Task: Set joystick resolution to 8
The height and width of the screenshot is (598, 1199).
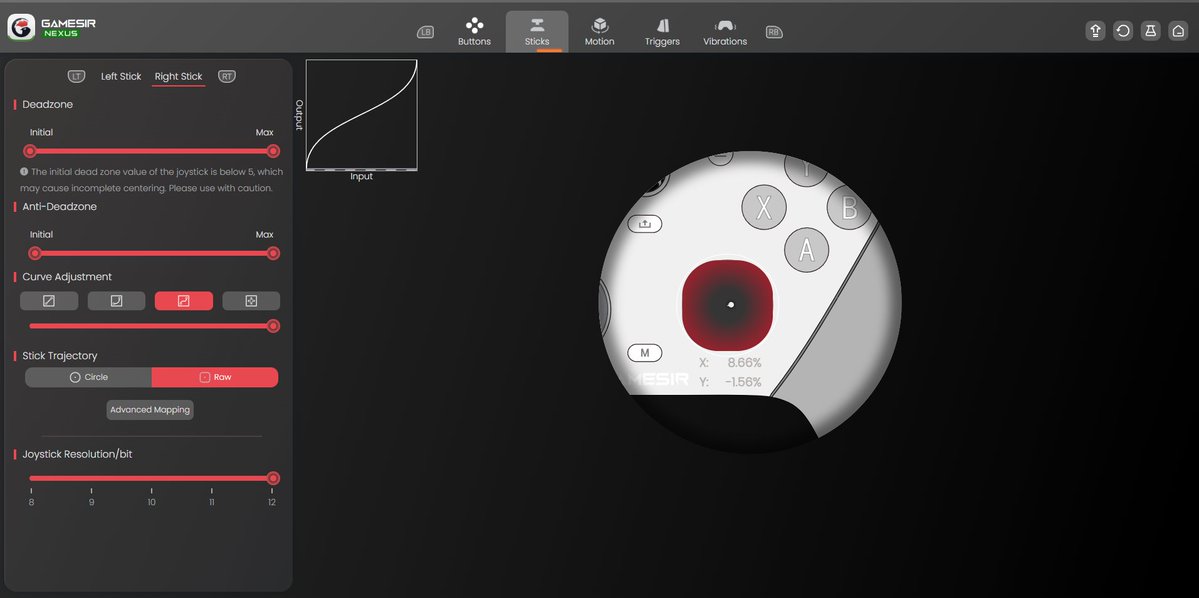Action: pyautogui.click(x=31, y=502)
